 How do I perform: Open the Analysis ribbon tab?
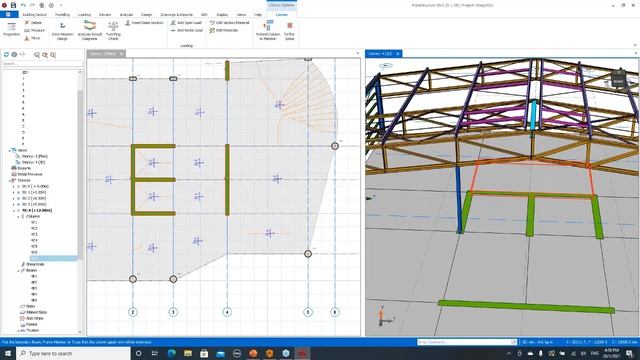pyautogui.click(x=126, y=15)
